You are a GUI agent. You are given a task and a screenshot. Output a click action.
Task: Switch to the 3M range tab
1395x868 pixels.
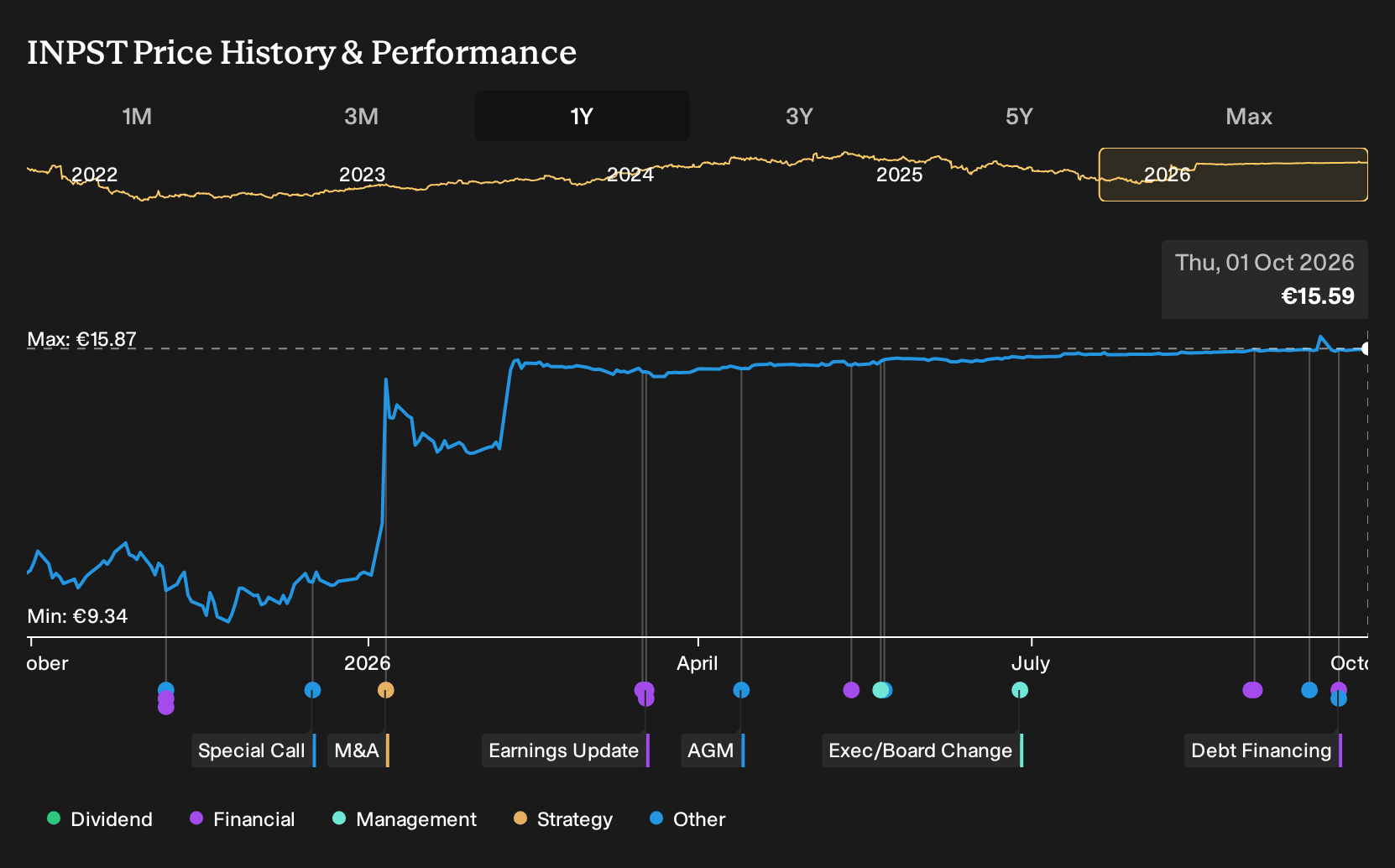(361, 116)
